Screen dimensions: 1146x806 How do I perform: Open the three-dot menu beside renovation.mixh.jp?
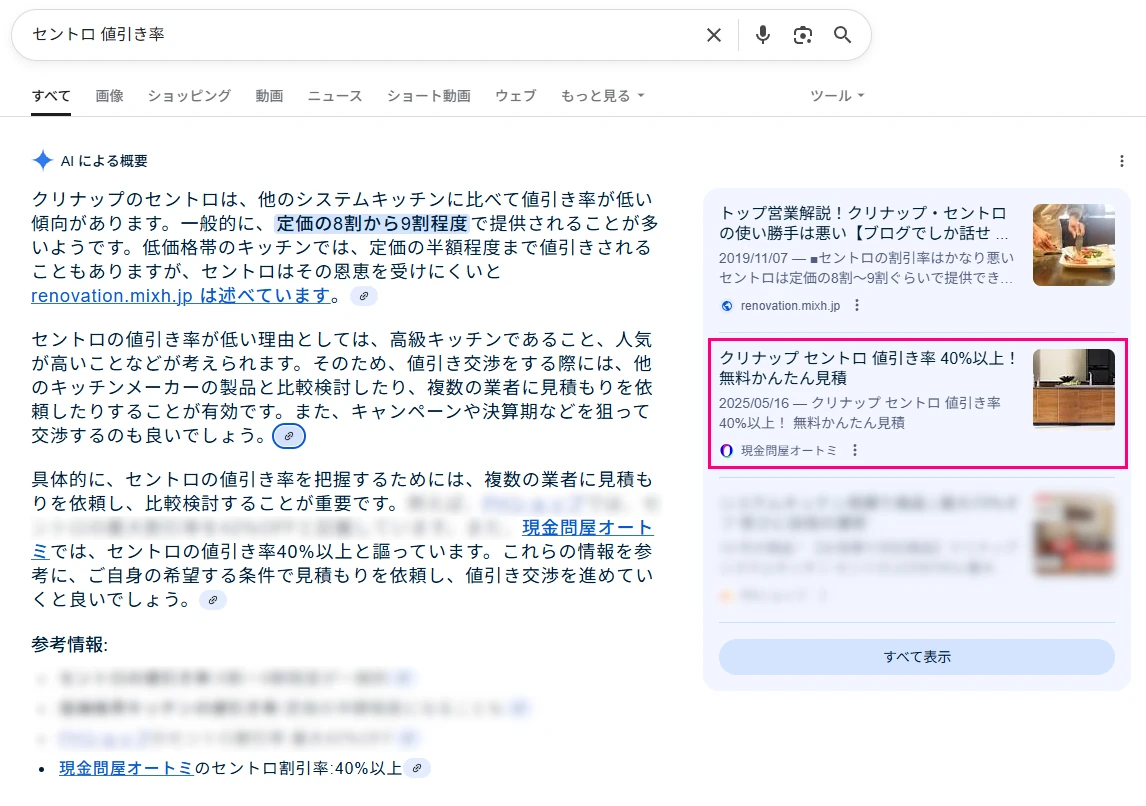[857, 305]
